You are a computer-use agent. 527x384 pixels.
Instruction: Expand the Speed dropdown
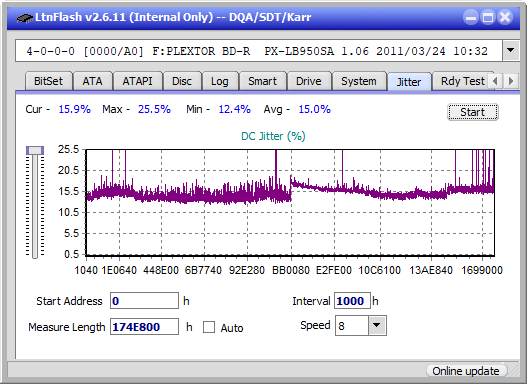pos(377,325)
